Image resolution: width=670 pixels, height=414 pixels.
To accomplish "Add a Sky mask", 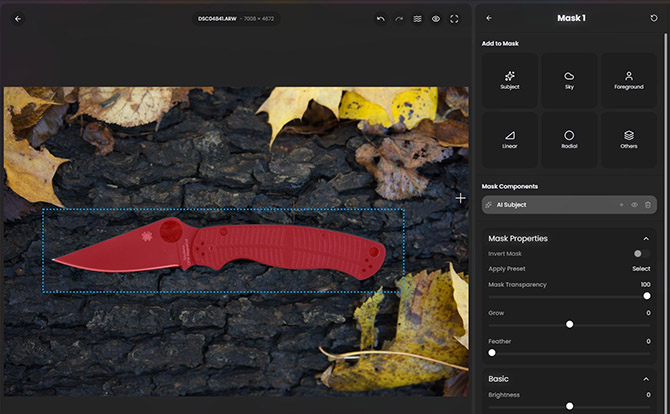I will (569, 81).
